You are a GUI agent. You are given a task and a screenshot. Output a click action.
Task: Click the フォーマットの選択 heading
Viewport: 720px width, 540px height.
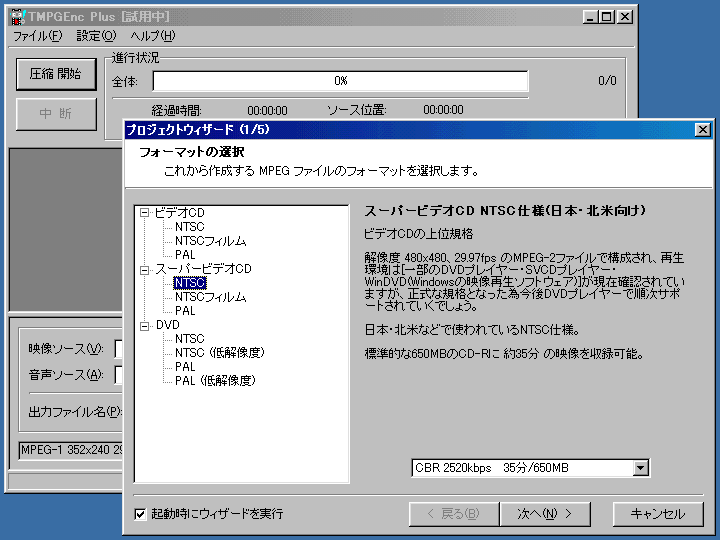(x=191, y=152)
